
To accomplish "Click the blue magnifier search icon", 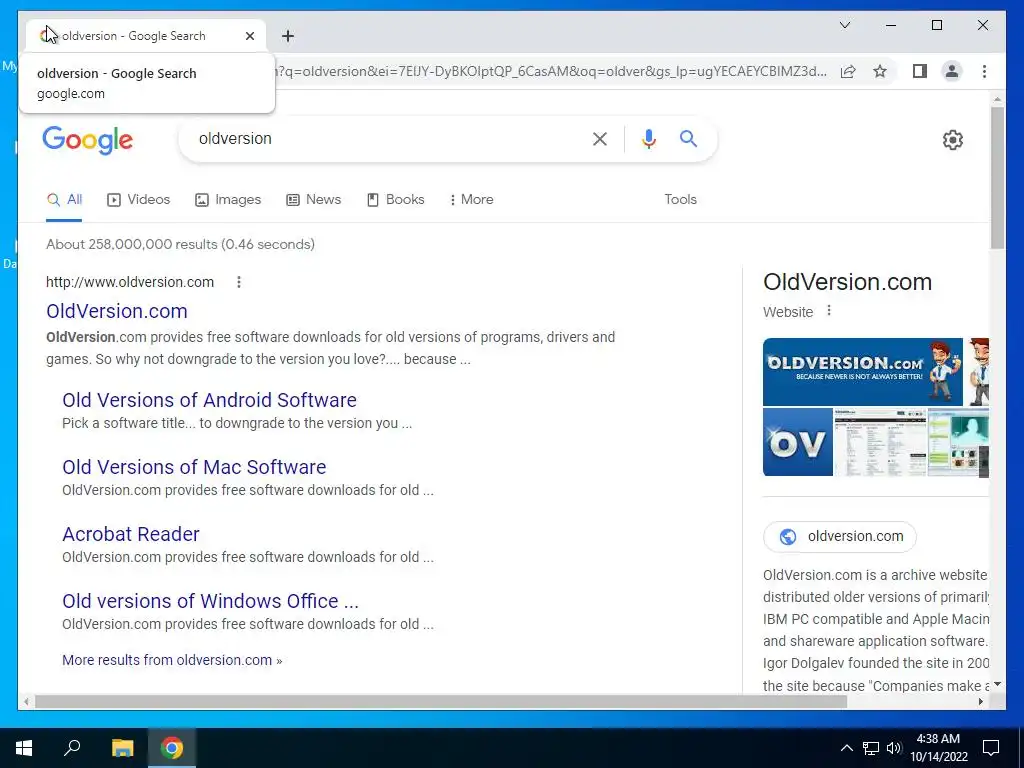I will click(688, 138).
